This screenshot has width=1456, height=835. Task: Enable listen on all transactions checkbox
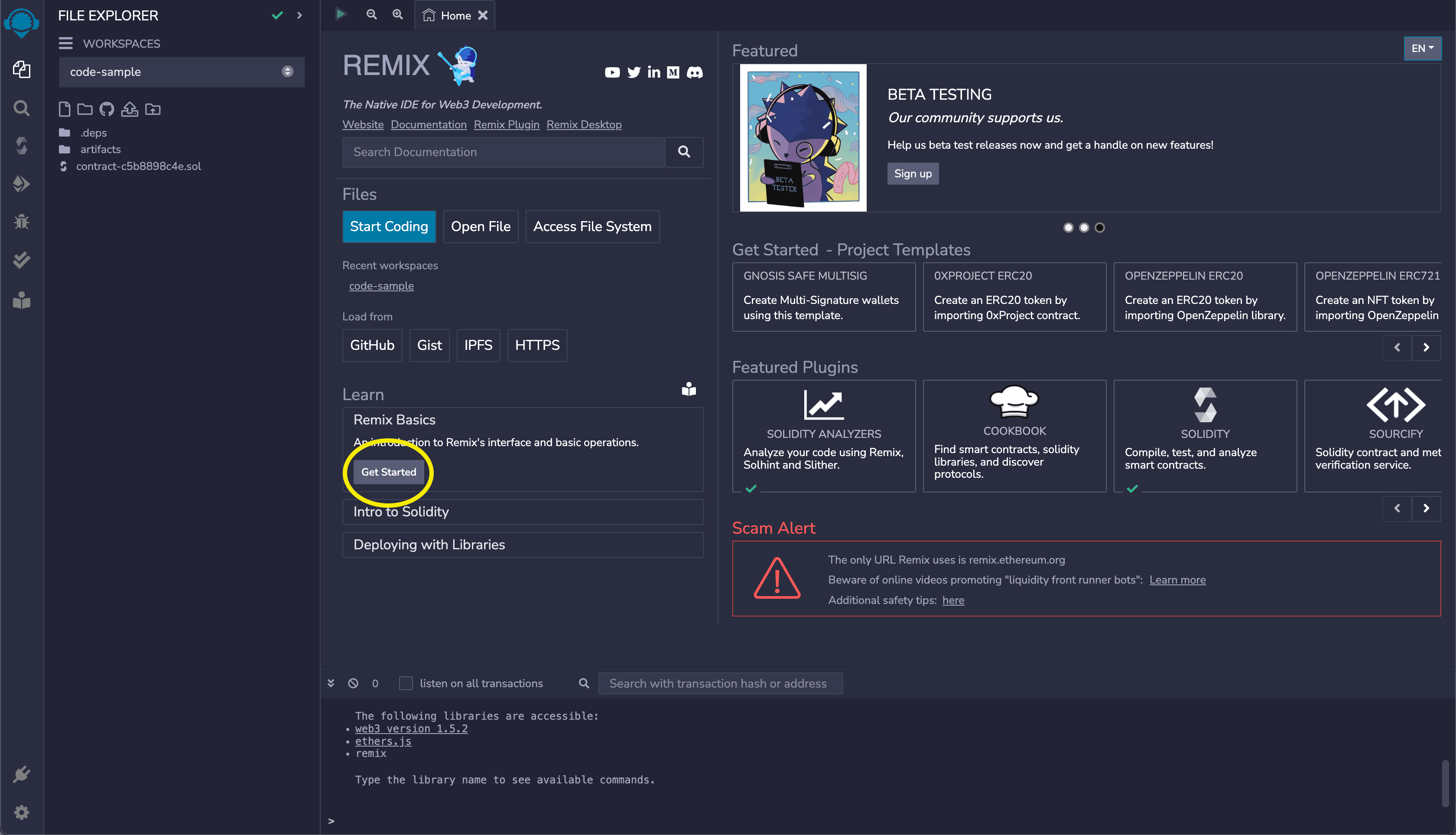click(x=405, y=683)
